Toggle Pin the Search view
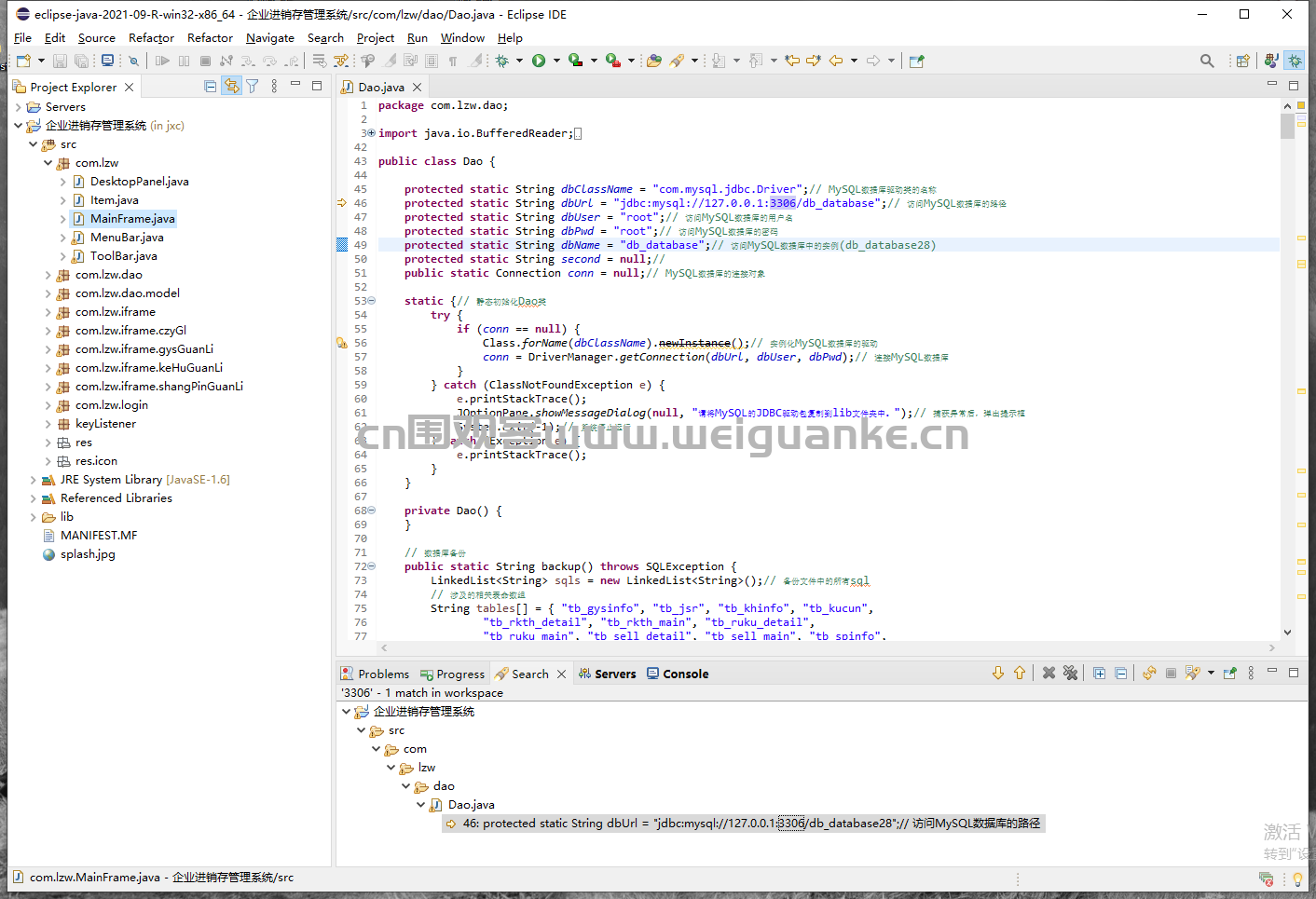The image size is (1316, 899). (x=1229, y=673)
